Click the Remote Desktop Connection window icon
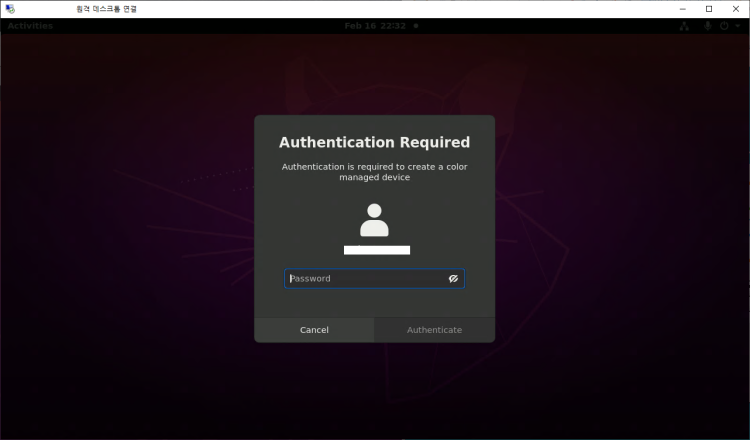 (10, 8)
